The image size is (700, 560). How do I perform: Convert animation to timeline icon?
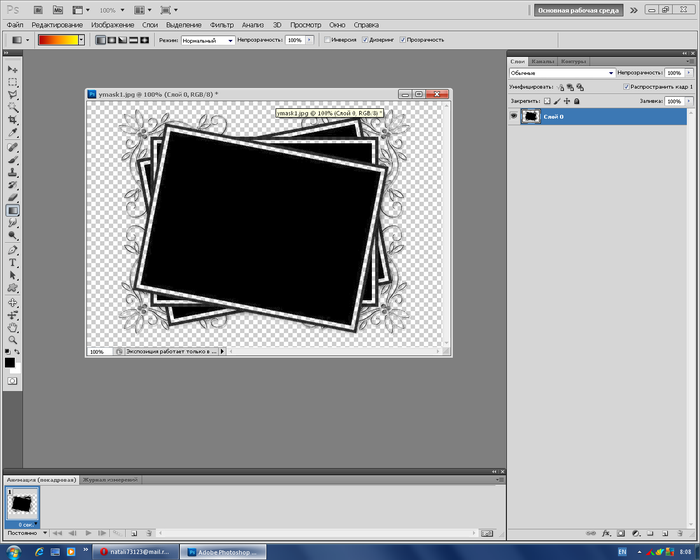(487, 533)
